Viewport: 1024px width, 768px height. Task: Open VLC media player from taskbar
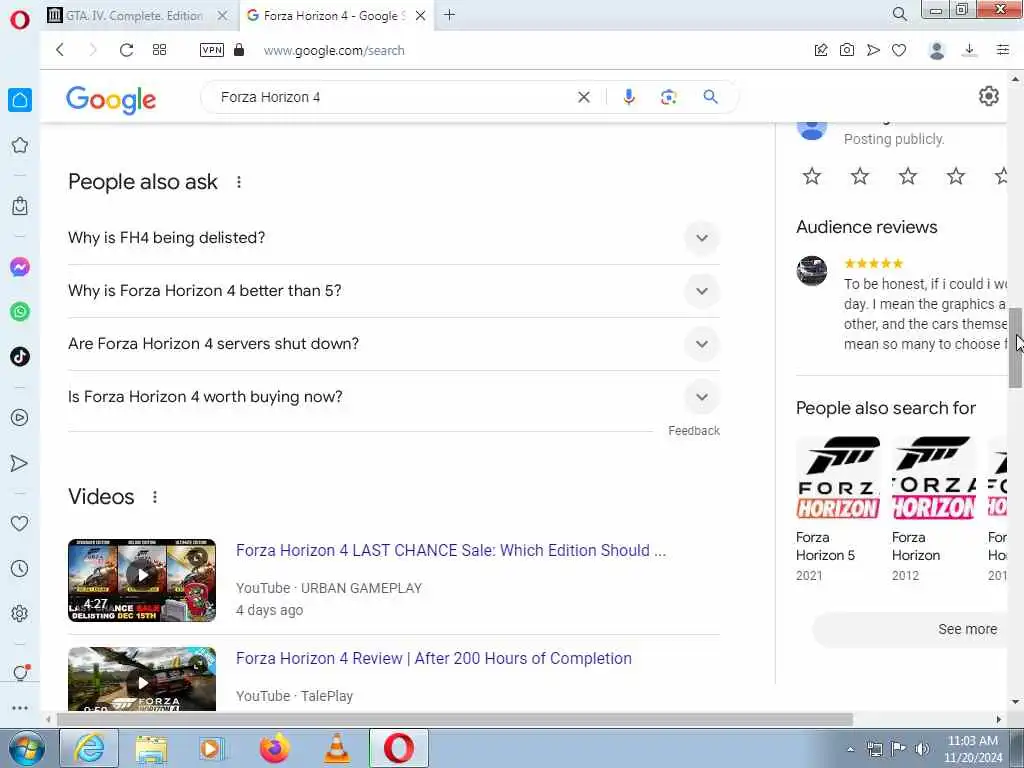pos(336,748)
